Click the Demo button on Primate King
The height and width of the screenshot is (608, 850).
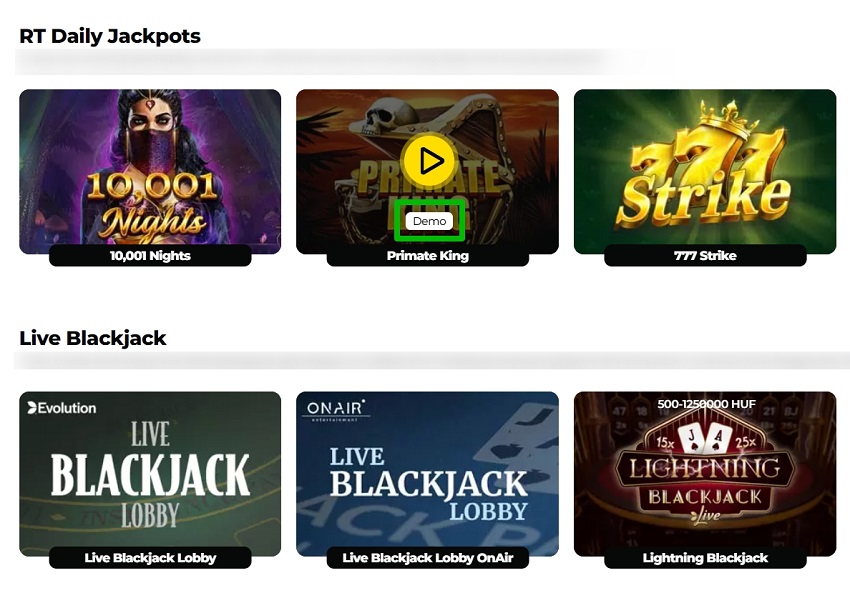pyautogui.click(x=429, y=221)
